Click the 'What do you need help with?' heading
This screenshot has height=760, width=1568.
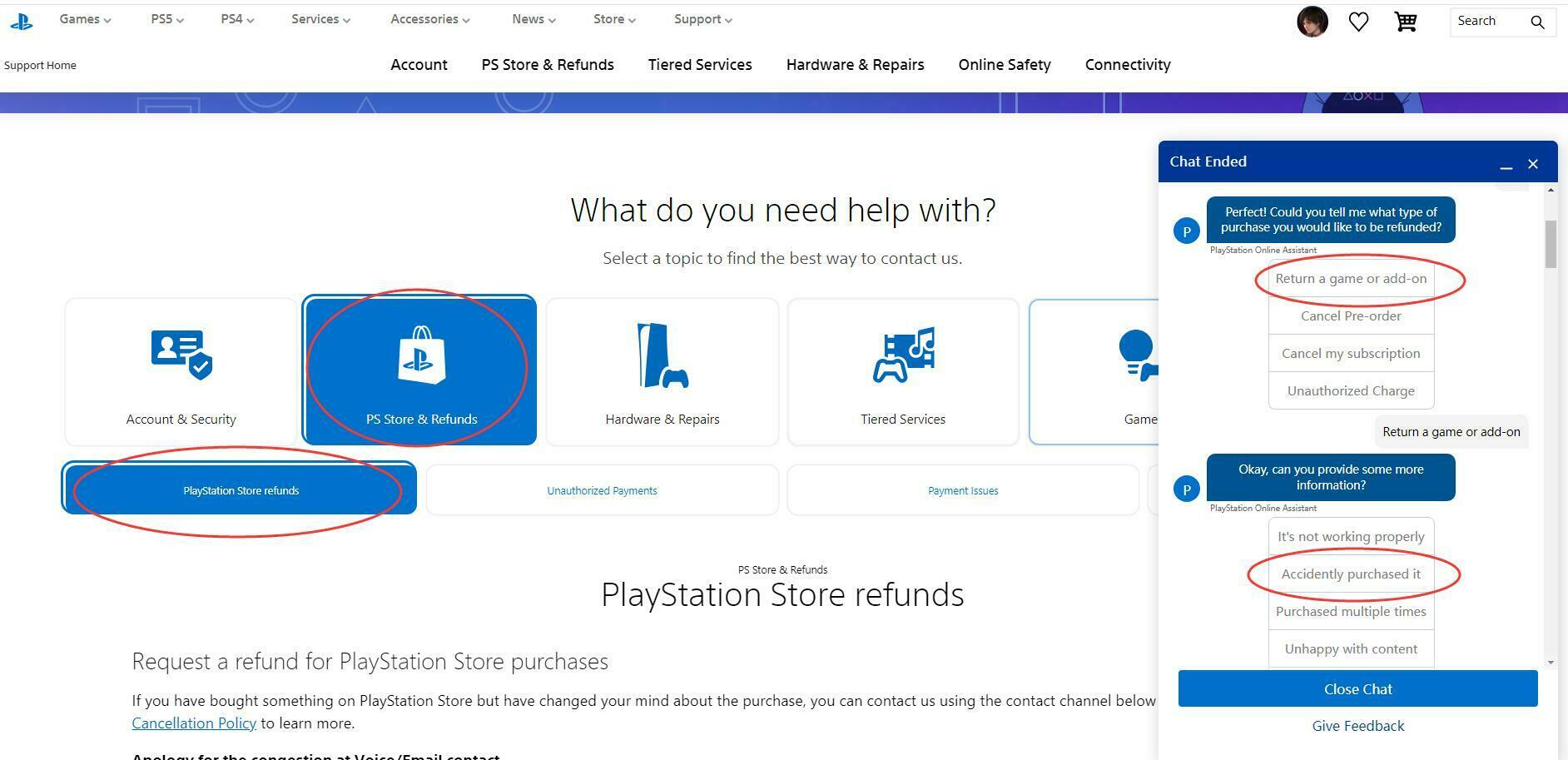coord(783,210)
